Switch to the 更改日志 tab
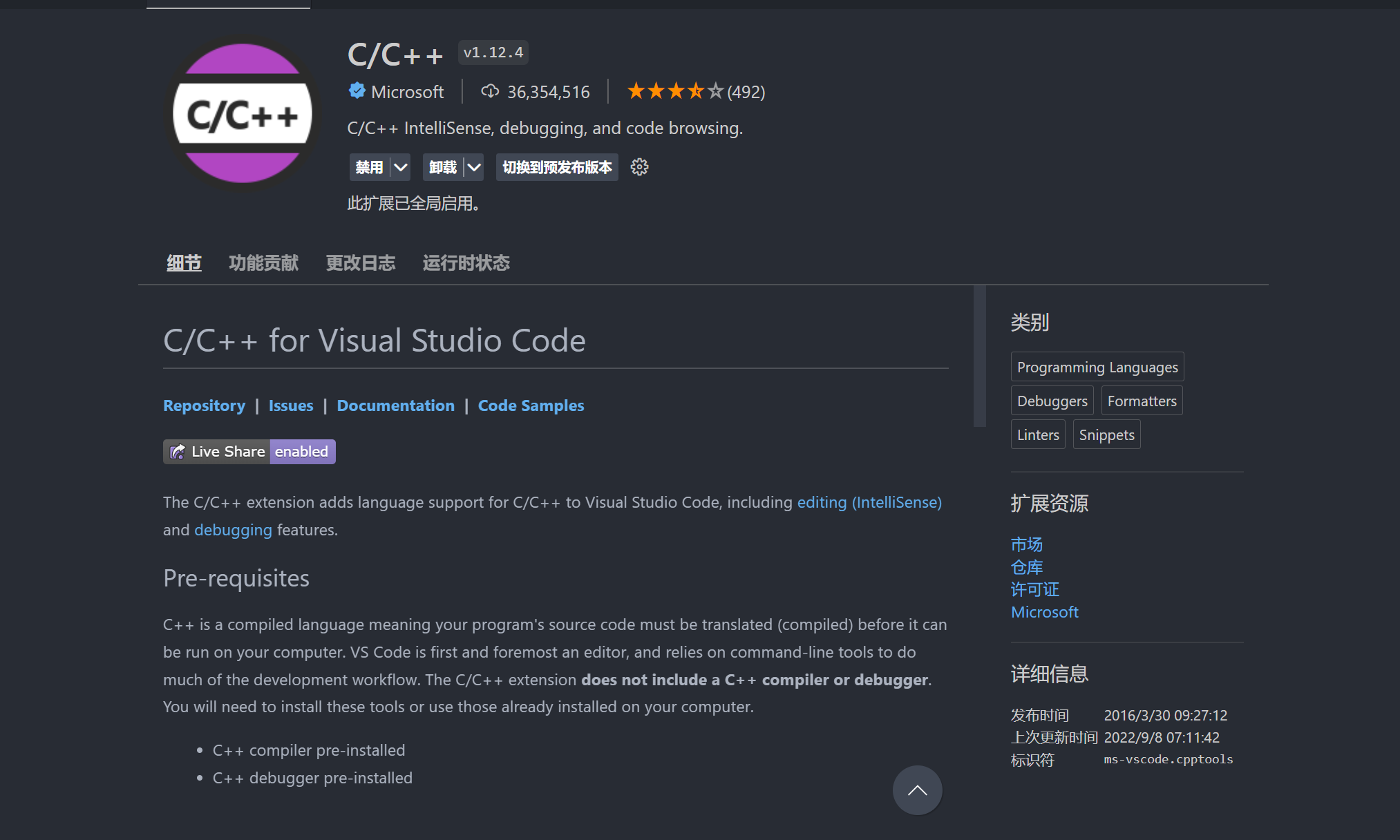1400x840 pixels. [360, 262]
